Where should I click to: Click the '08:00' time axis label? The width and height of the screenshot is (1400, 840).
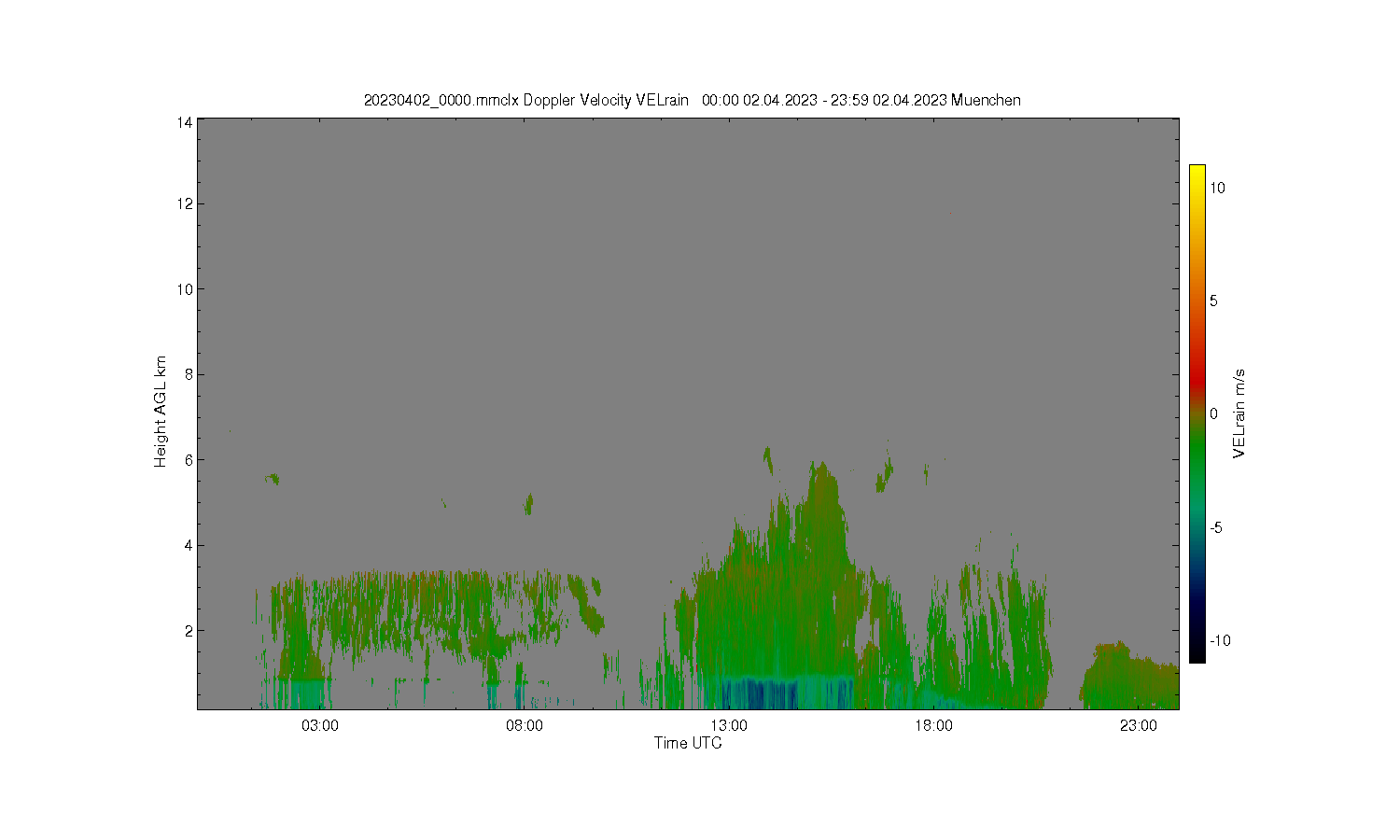click(x=525, y=726)
